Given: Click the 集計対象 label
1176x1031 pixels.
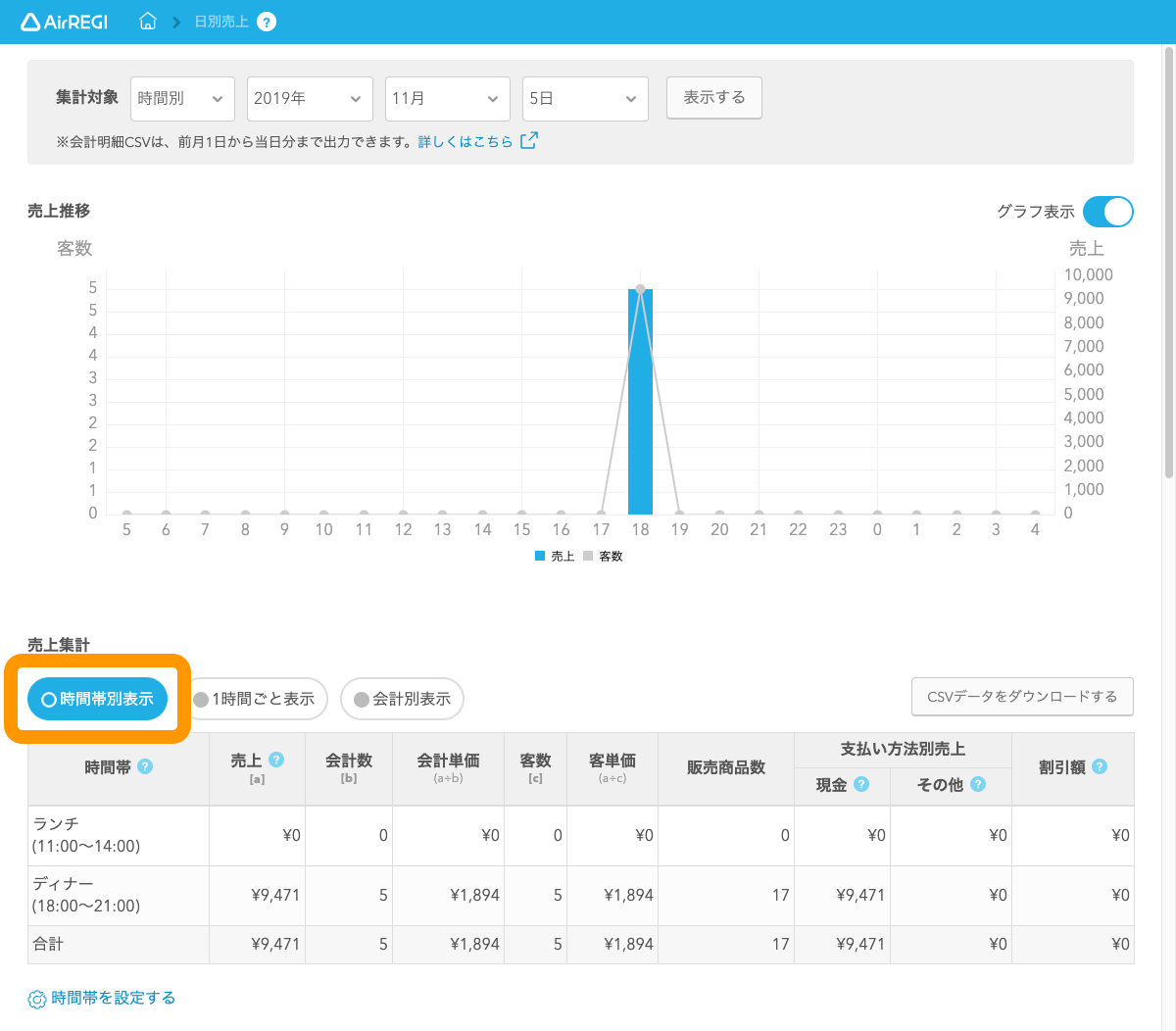Looking at the screenshot, I should pos(87,97).
